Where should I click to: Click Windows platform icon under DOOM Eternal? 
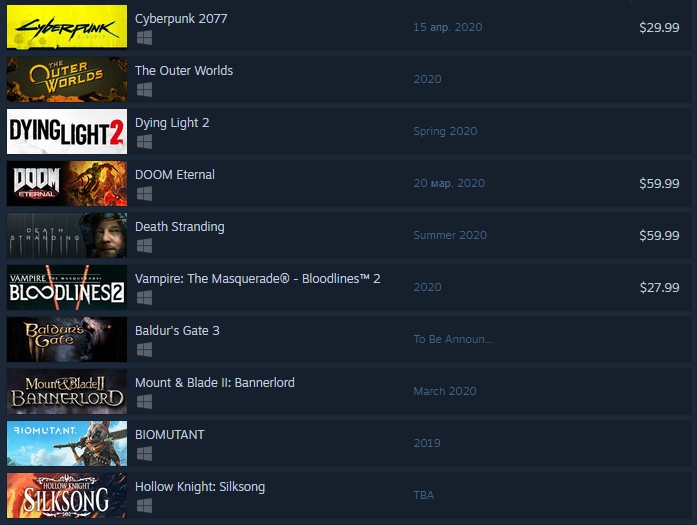(x=144, y=194)
